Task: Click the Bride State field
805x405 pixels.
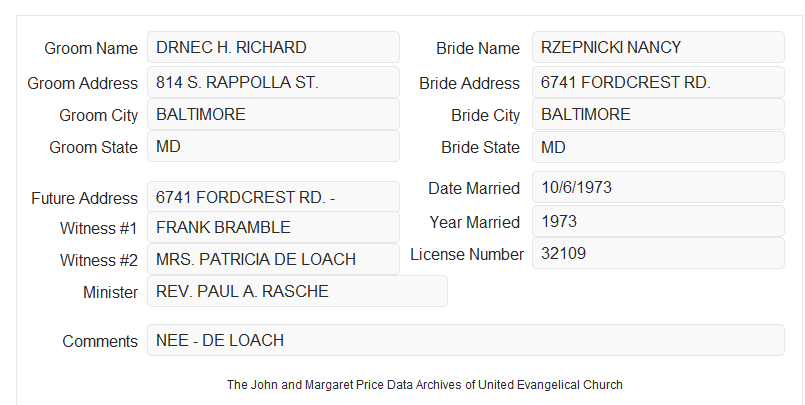Action: pos(658,147)
